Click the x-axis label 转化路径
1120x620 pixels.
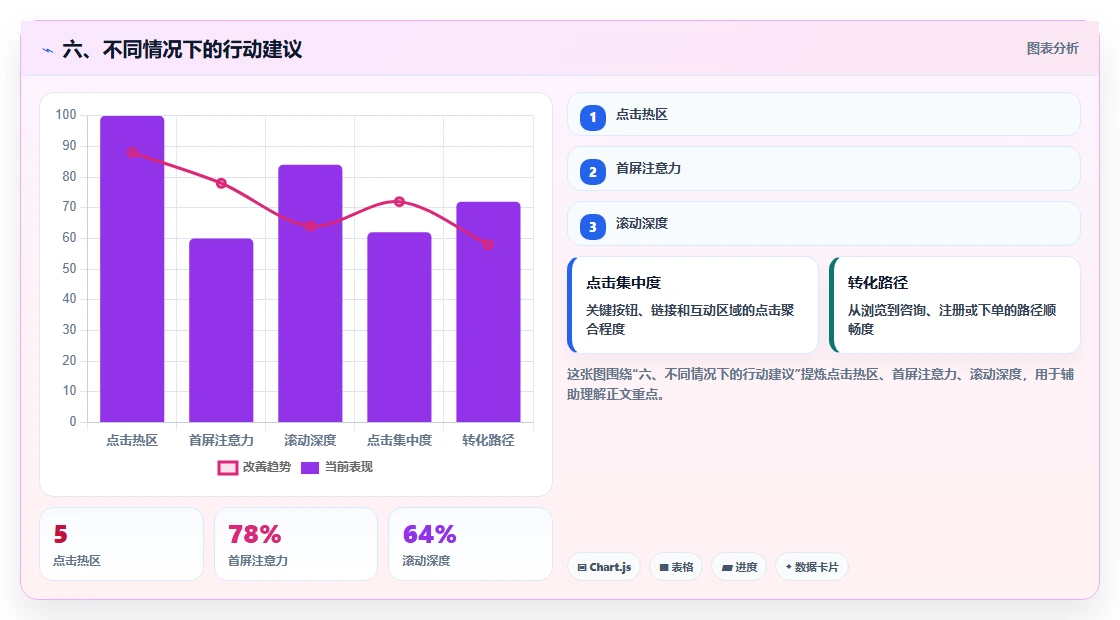tap(489, 441)
